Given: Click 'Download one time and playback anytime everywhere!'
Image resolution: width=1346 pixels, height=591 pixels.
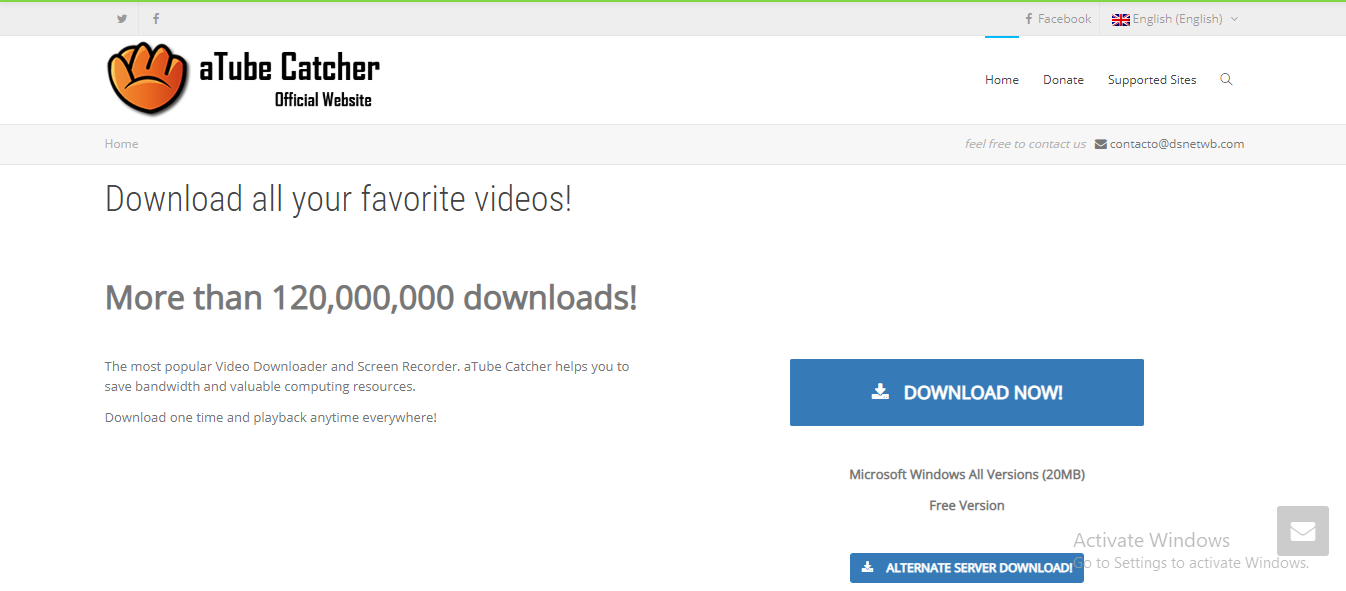Looking at the screenshot, I should (x=271, y=417).
